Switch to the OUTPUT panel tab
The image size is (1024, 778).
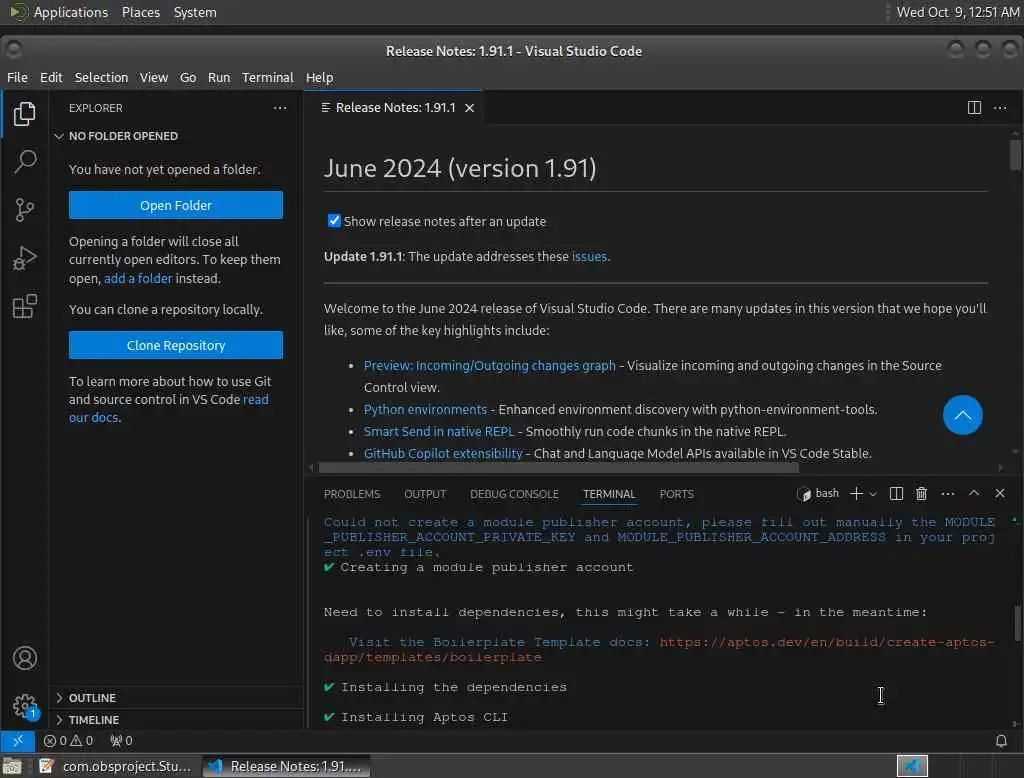tap(424, 494)
